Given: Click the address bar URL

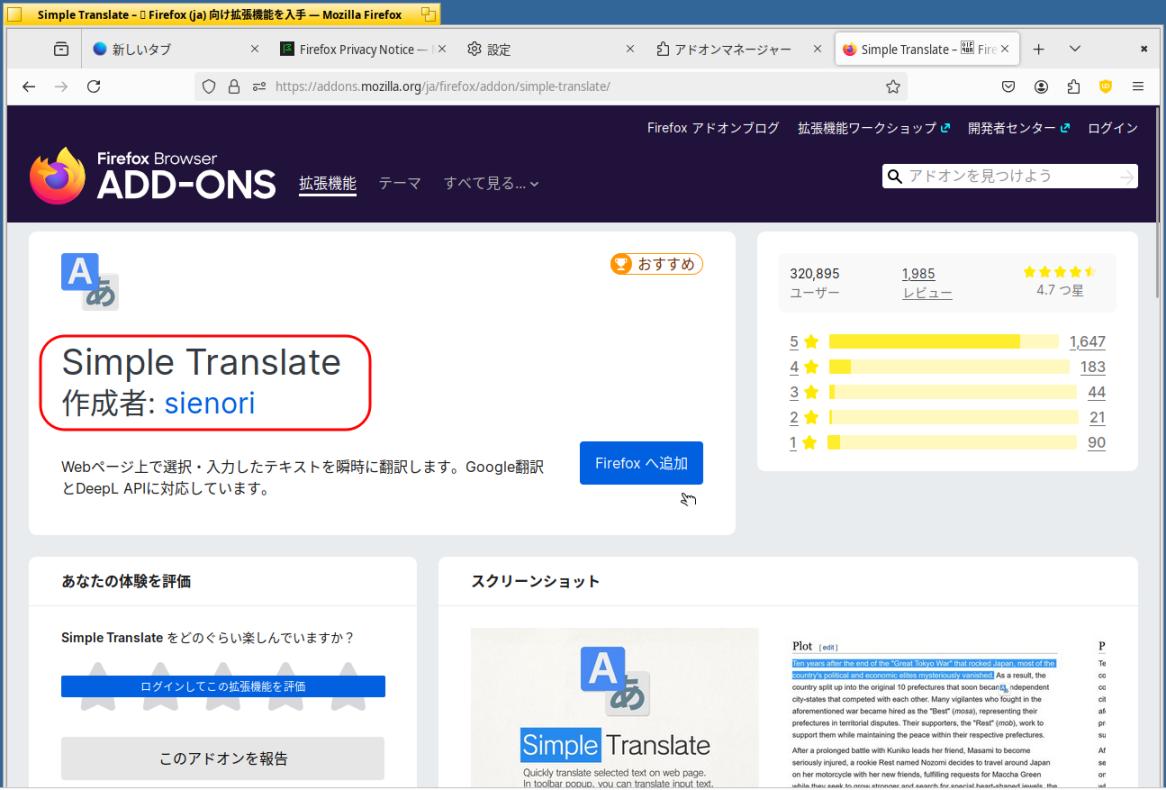Looking at the screenshot, I should (442, 86).
